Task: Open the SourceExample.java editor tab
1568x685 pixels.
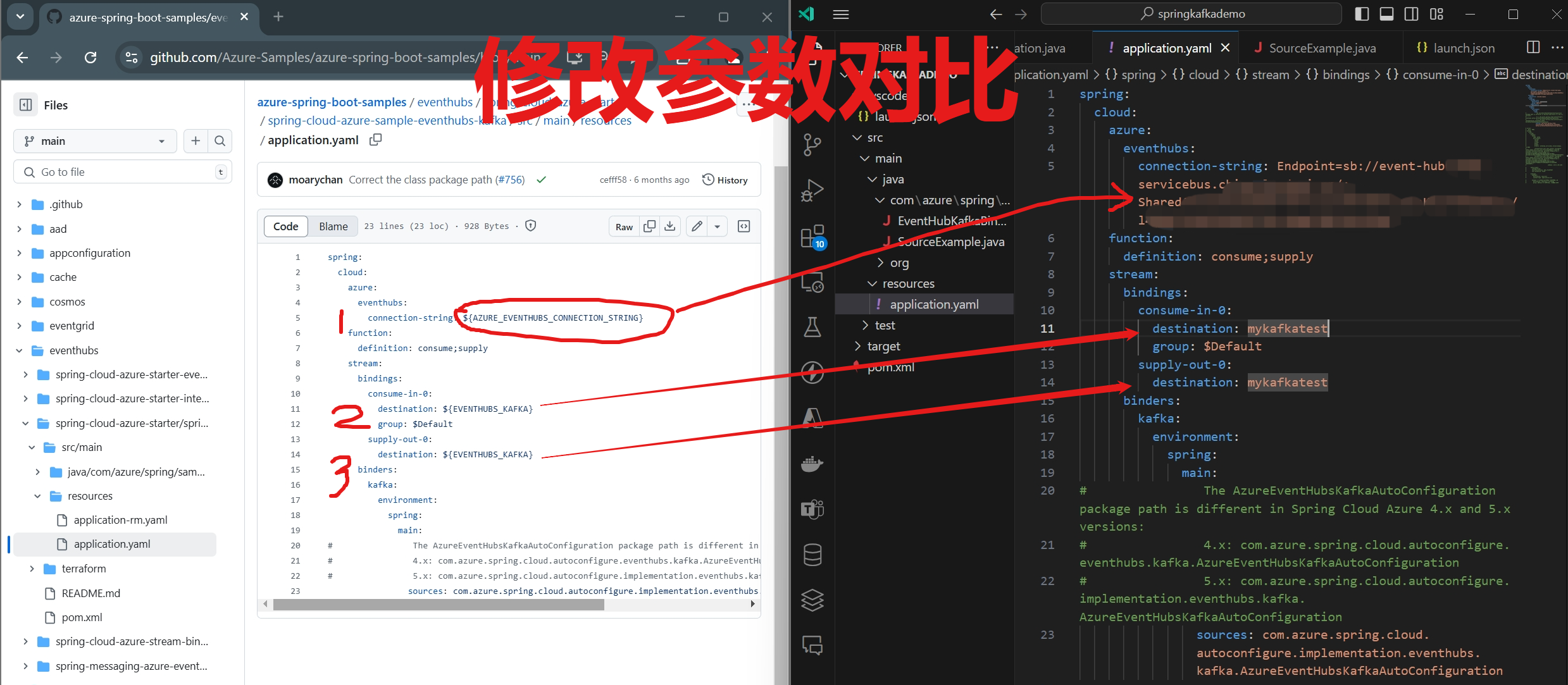Action: (1321, 48)
